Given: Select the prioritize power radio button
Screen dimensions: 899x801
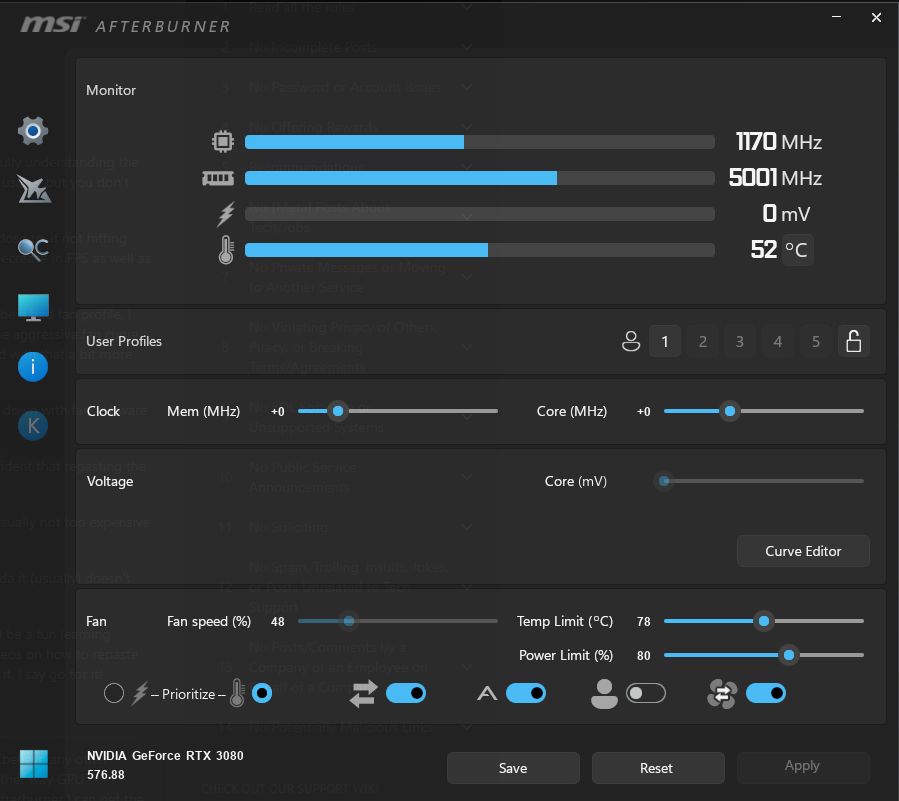Looking at the screenshot, I should 114,693.
